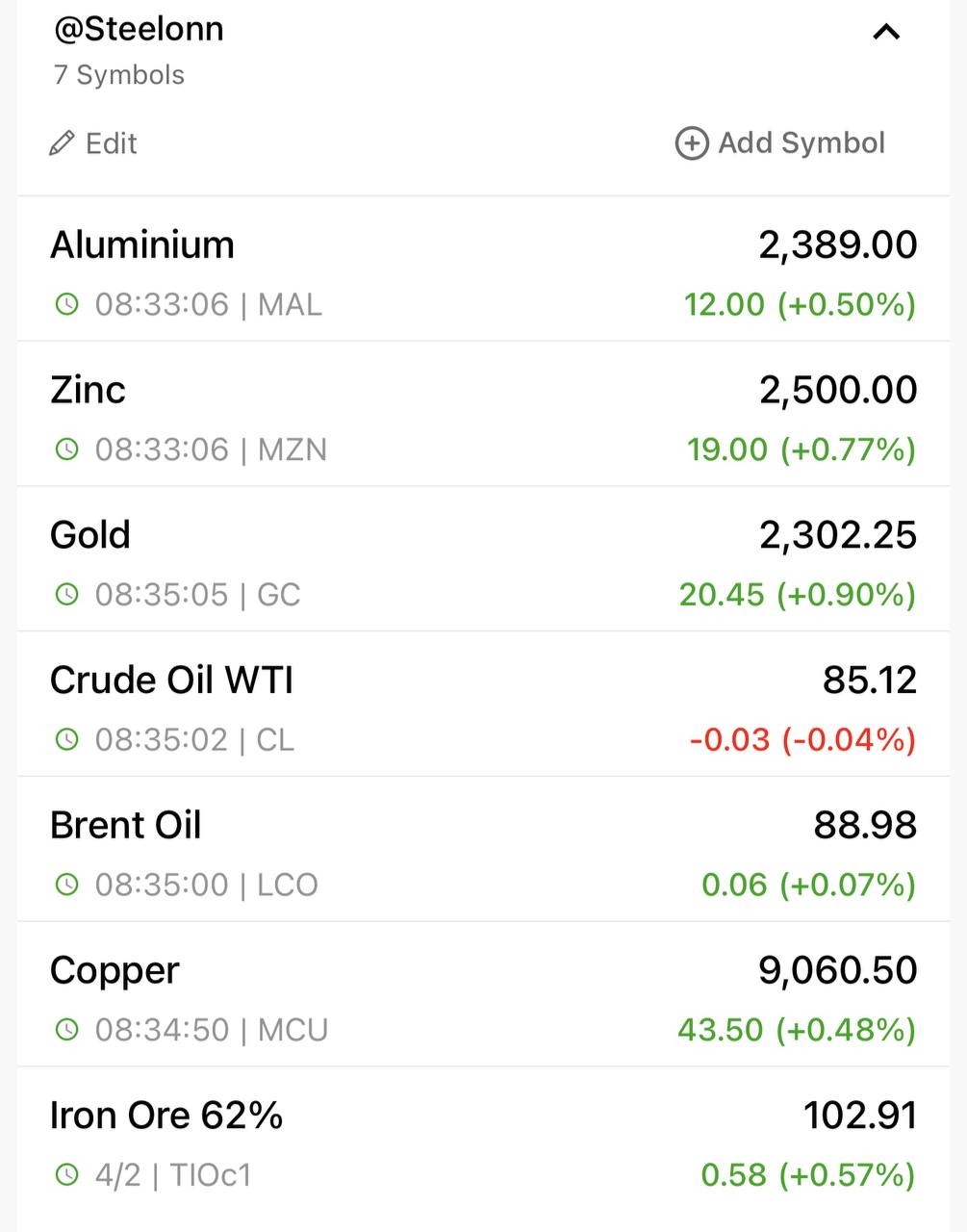Screen dimensions: 967x1232
Task: Open the @Steelonn watchlist title
Action: click(x=139, y=29)
